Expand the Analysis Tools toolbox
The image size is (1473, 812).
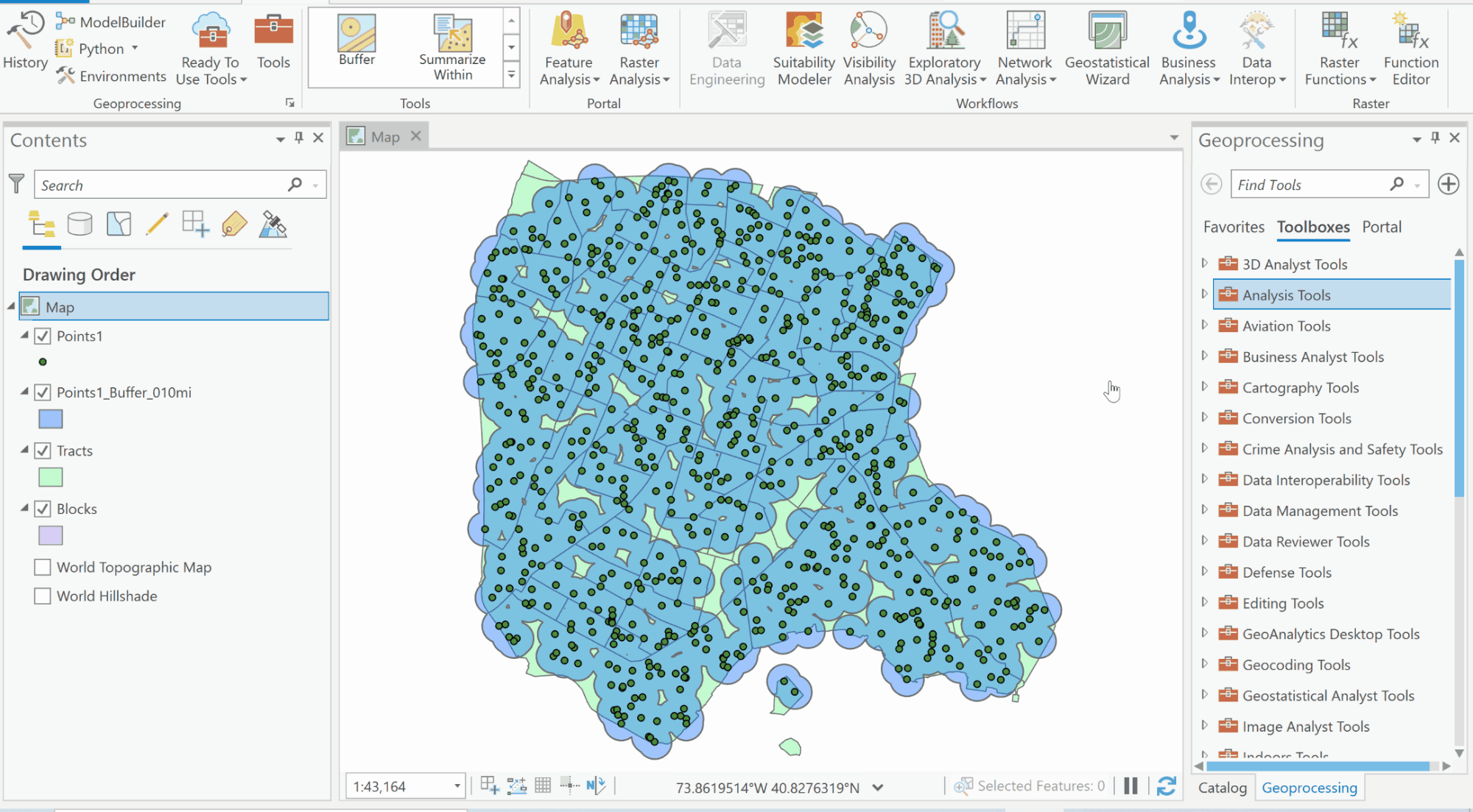(x=1206, y=294)
